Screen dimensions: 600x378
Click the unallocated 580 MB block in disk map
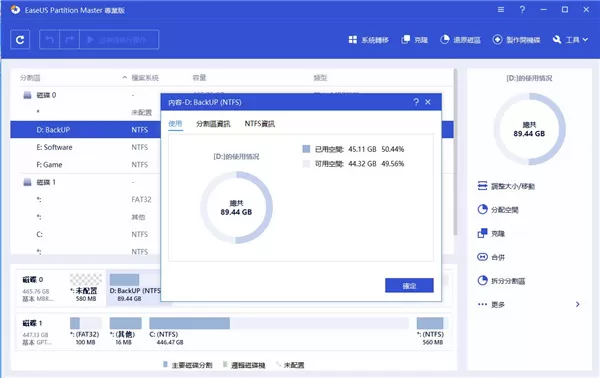[86, 288]
